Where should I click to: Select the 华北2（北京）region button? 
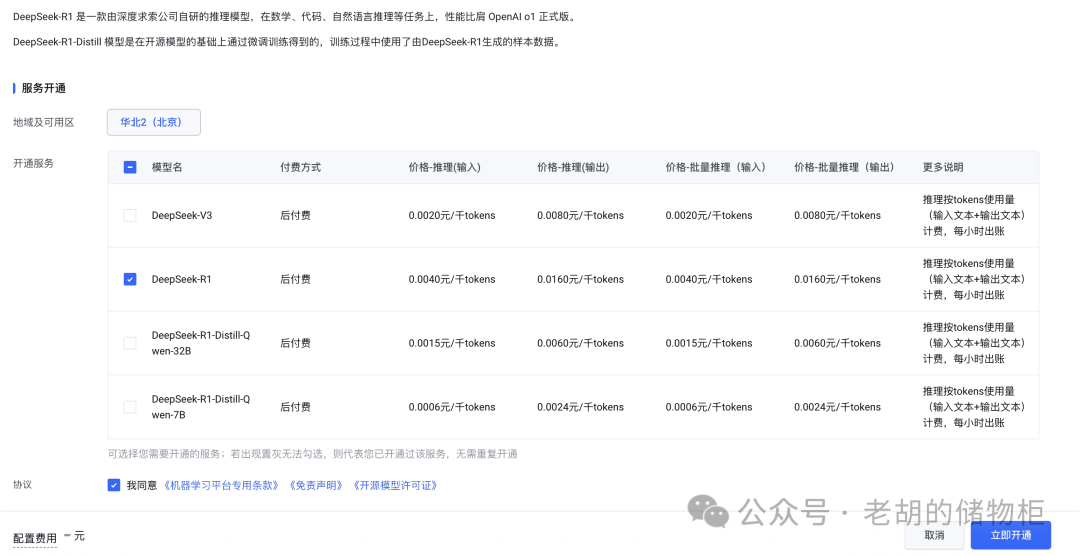tap(154, 122)
